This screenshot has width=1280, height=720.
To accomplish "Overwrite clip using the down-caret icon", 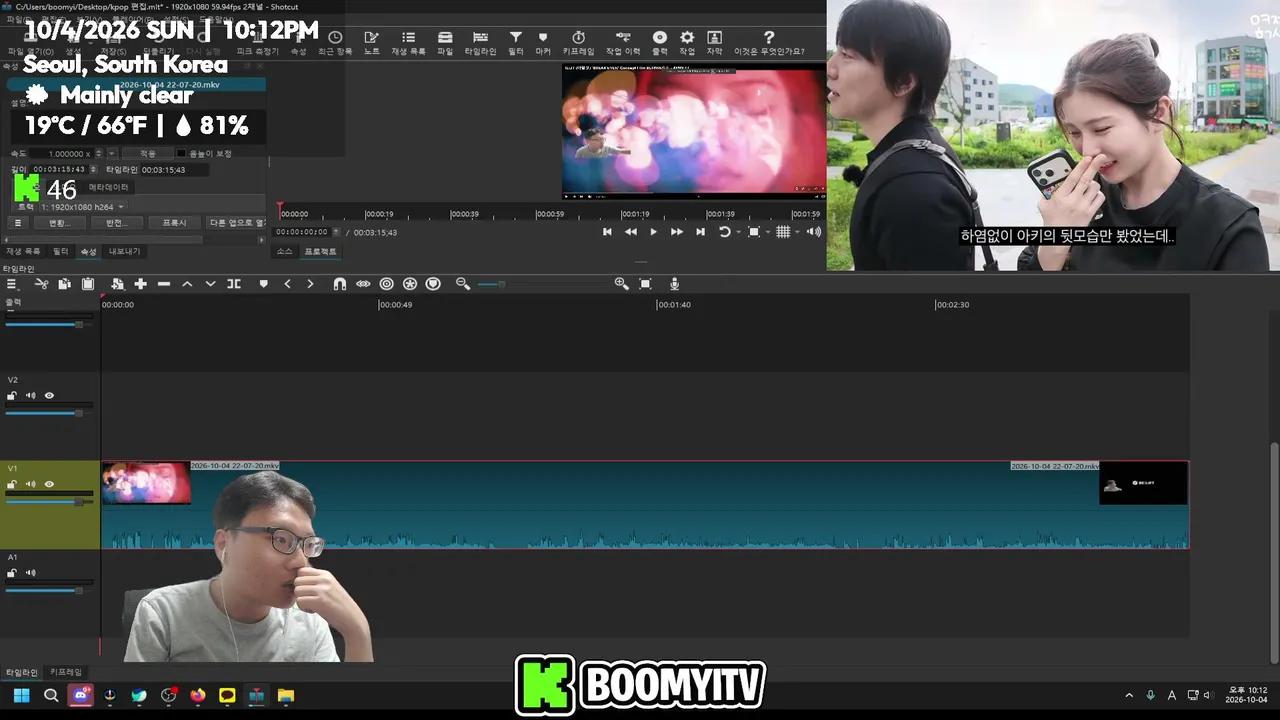I will point(210,284).
